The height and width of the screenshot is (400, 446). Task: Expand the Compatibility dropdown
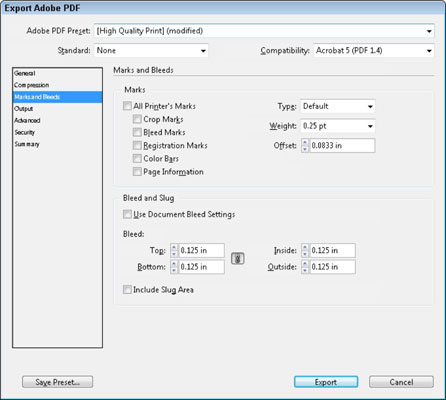pyautogui.click(x=374, y=51)
